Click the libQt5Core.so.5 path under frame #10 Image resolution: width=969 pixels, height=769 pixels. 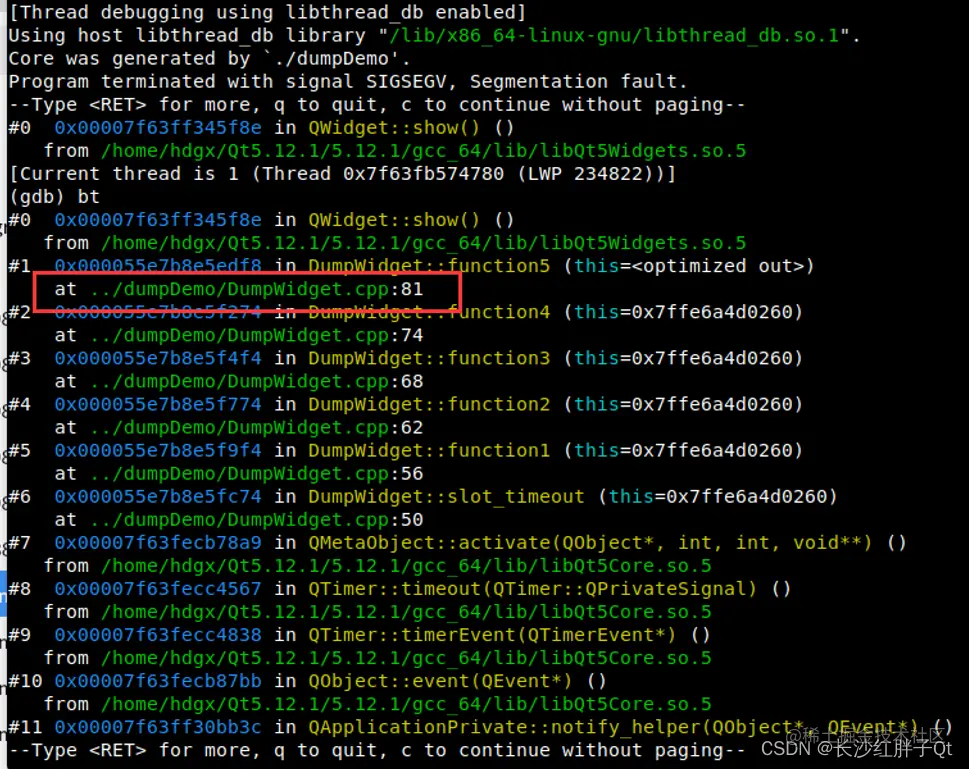(x=406, y=704)
